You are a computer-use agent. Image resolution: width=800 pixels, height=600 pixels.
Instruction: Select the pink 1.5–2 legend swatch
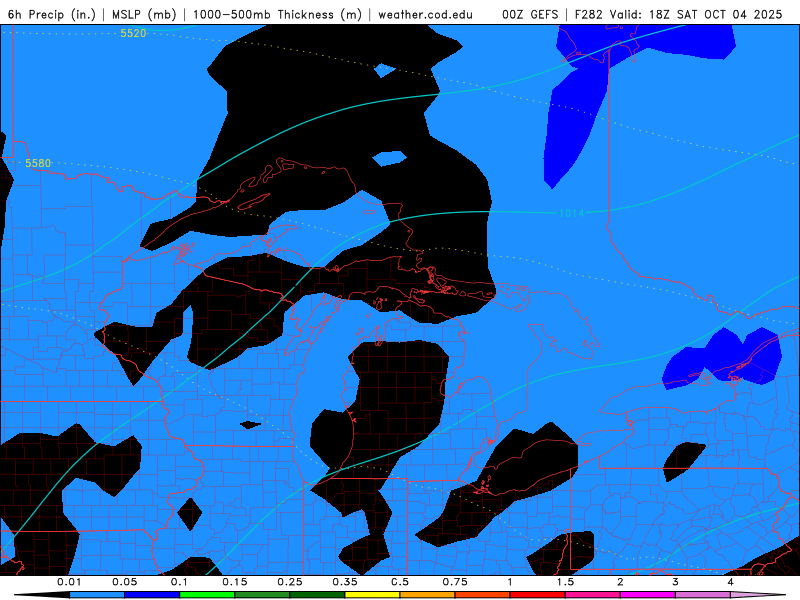point(593,595)
